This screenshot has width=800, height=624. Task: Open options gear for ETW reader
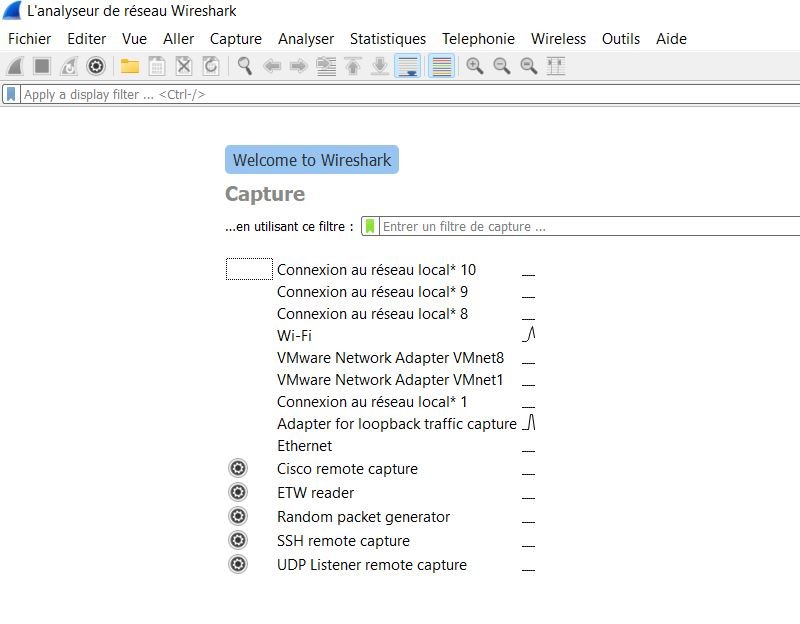238,492
